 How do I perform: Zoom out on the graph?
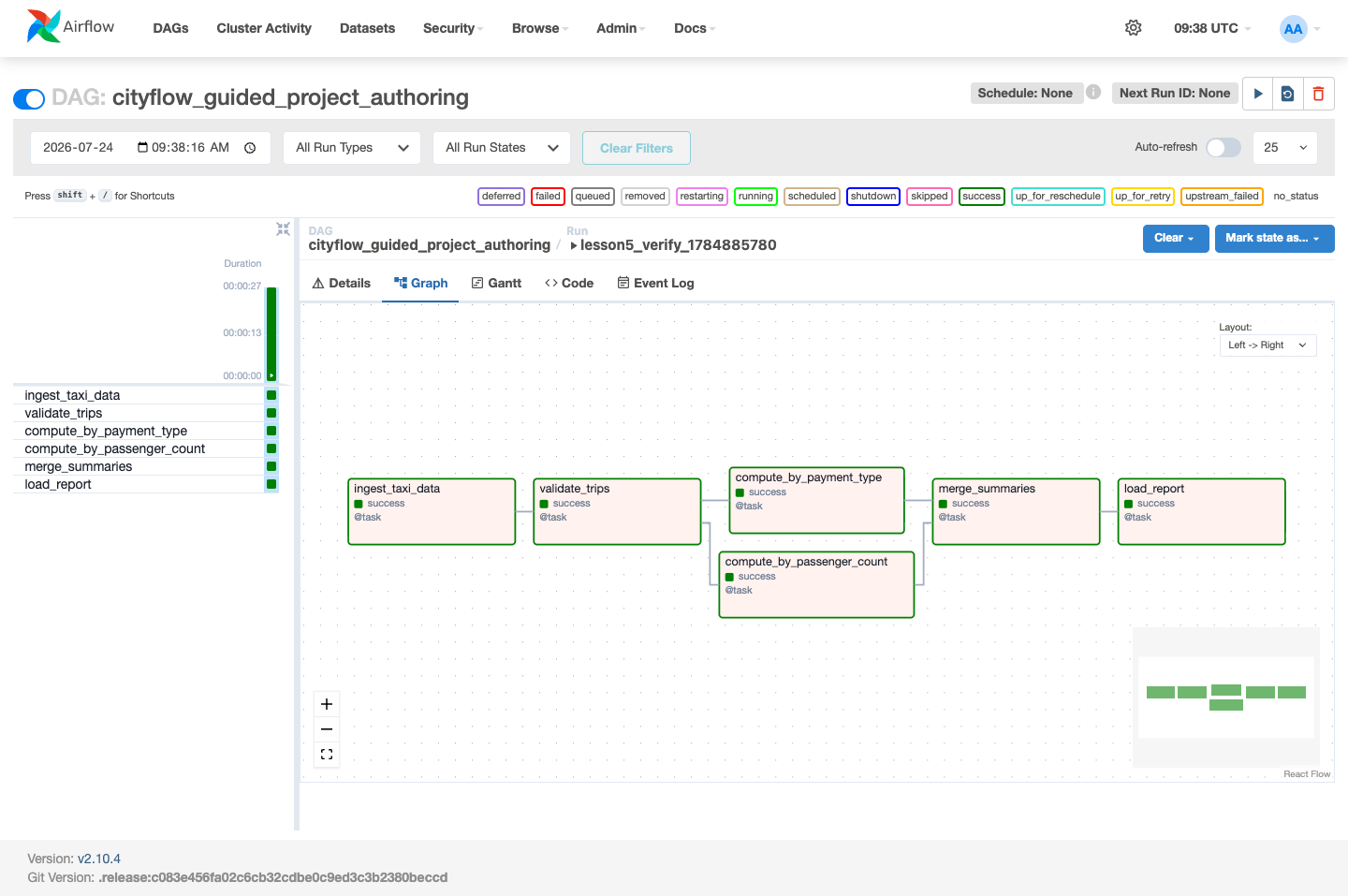327,729
